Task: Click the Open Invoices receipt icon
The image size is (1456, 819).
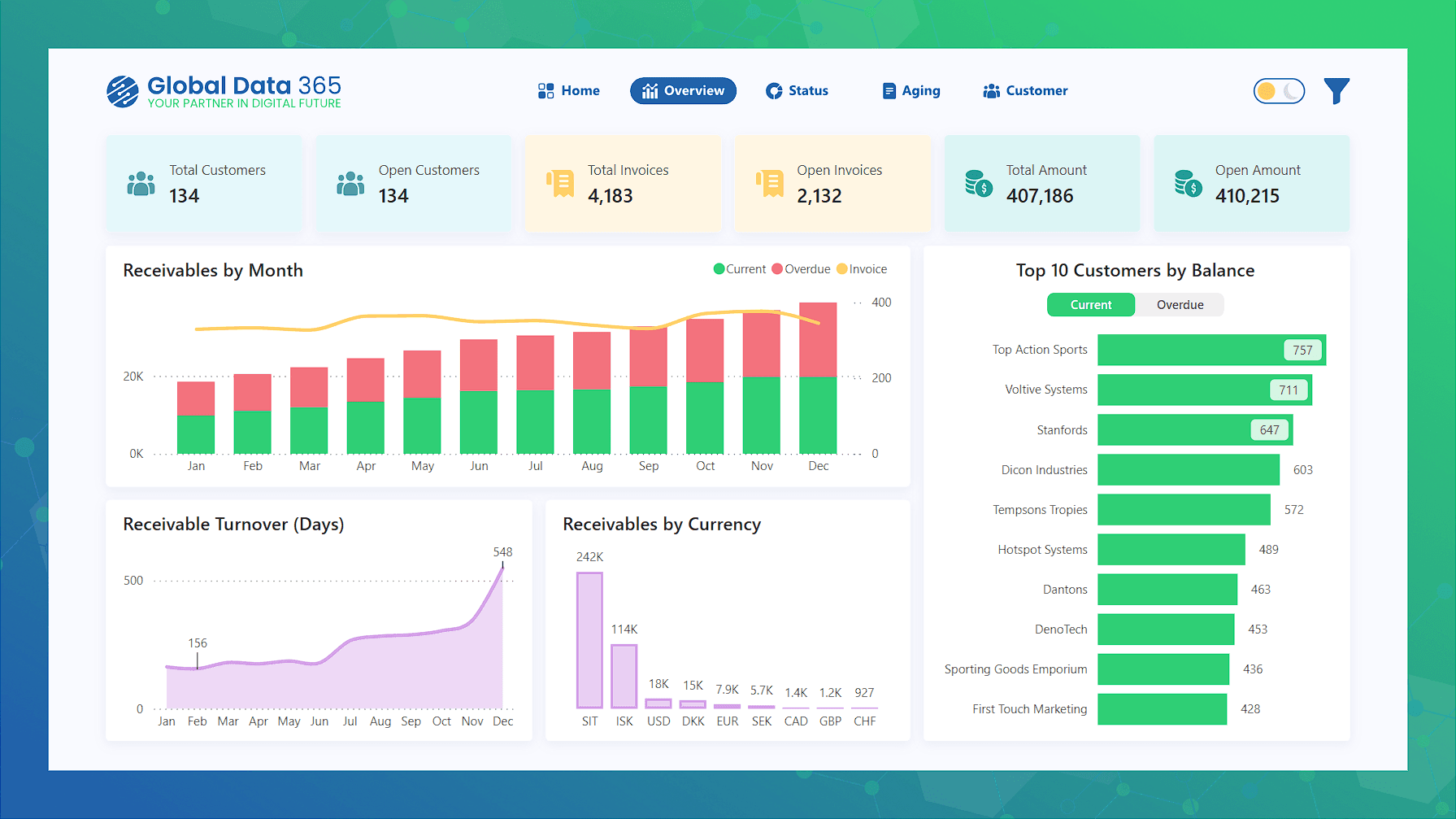Action: tap(769, 184)
